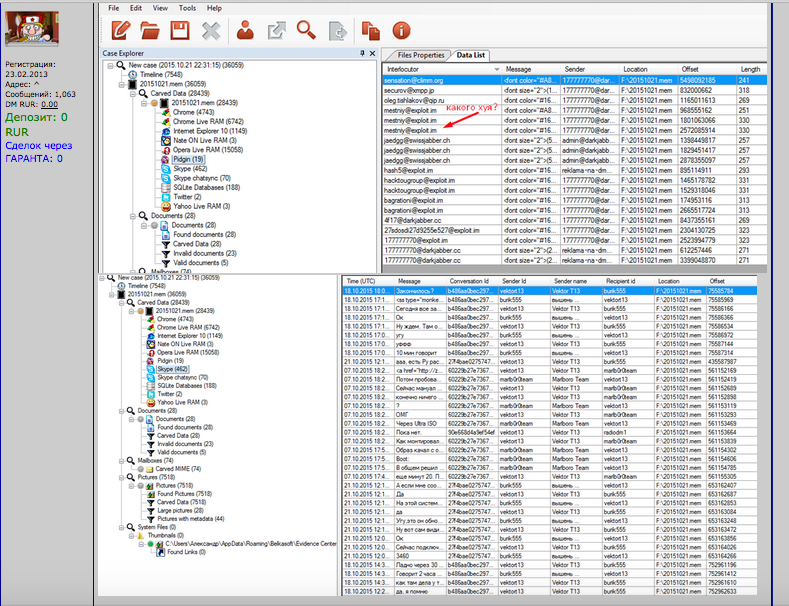Image resolution: width=789 pixels, height=606 pixels.
Task: Sort by Interlocutor column header
Action: pyautogui.click(x=441, y=69)
